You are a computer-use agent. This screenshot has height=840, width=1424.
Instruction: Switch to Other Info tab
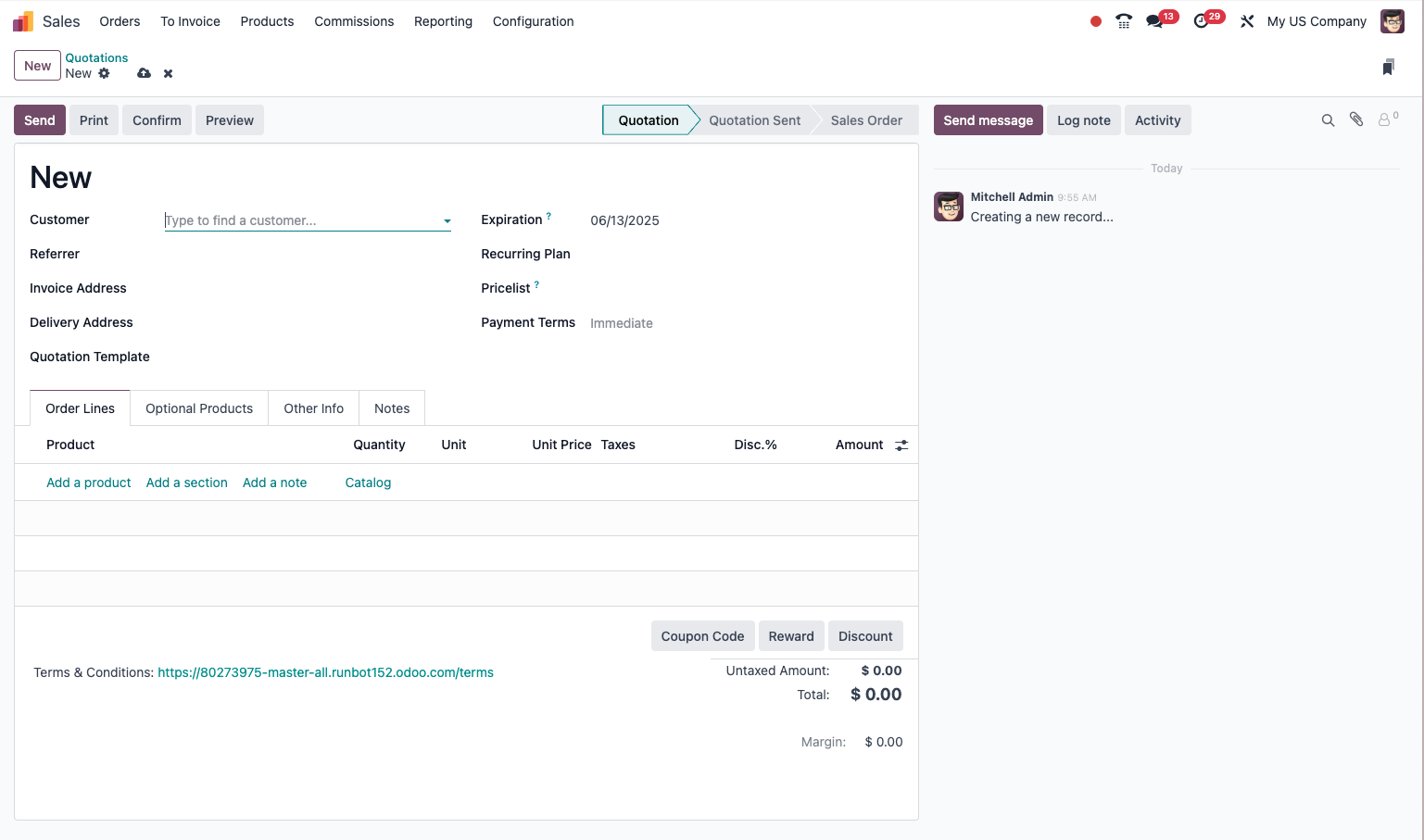point(313,408)
